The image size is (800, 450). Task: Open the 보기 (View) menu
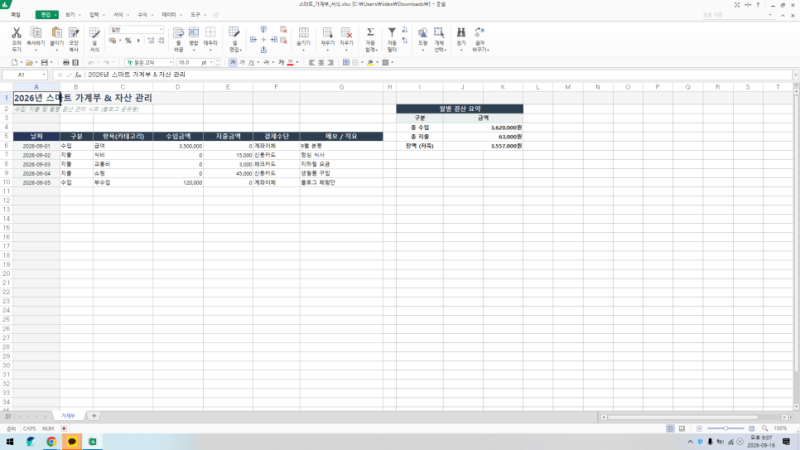[70, 15]
